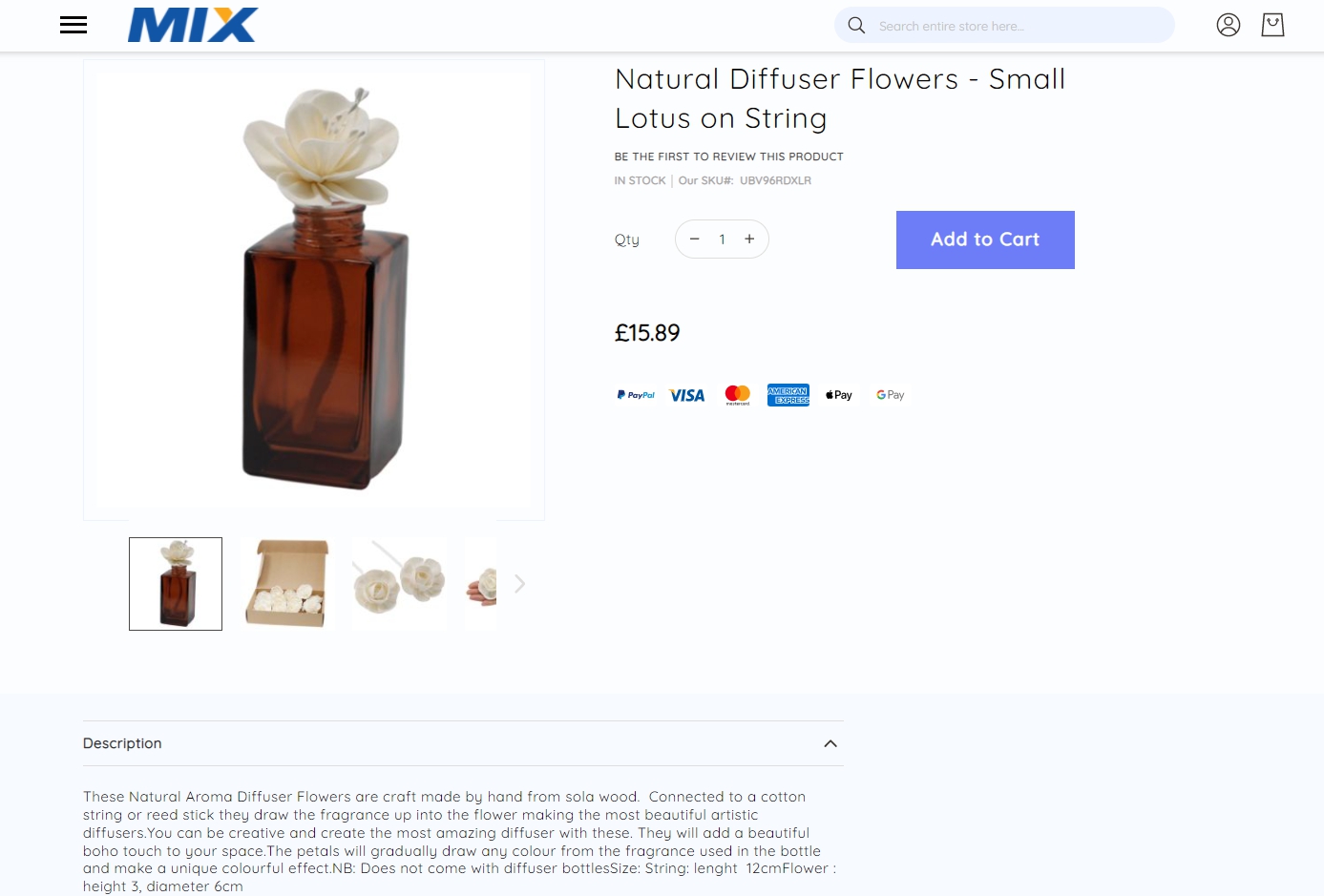
Task: Open the shopping cart icon
Action: coord(1272,25)
